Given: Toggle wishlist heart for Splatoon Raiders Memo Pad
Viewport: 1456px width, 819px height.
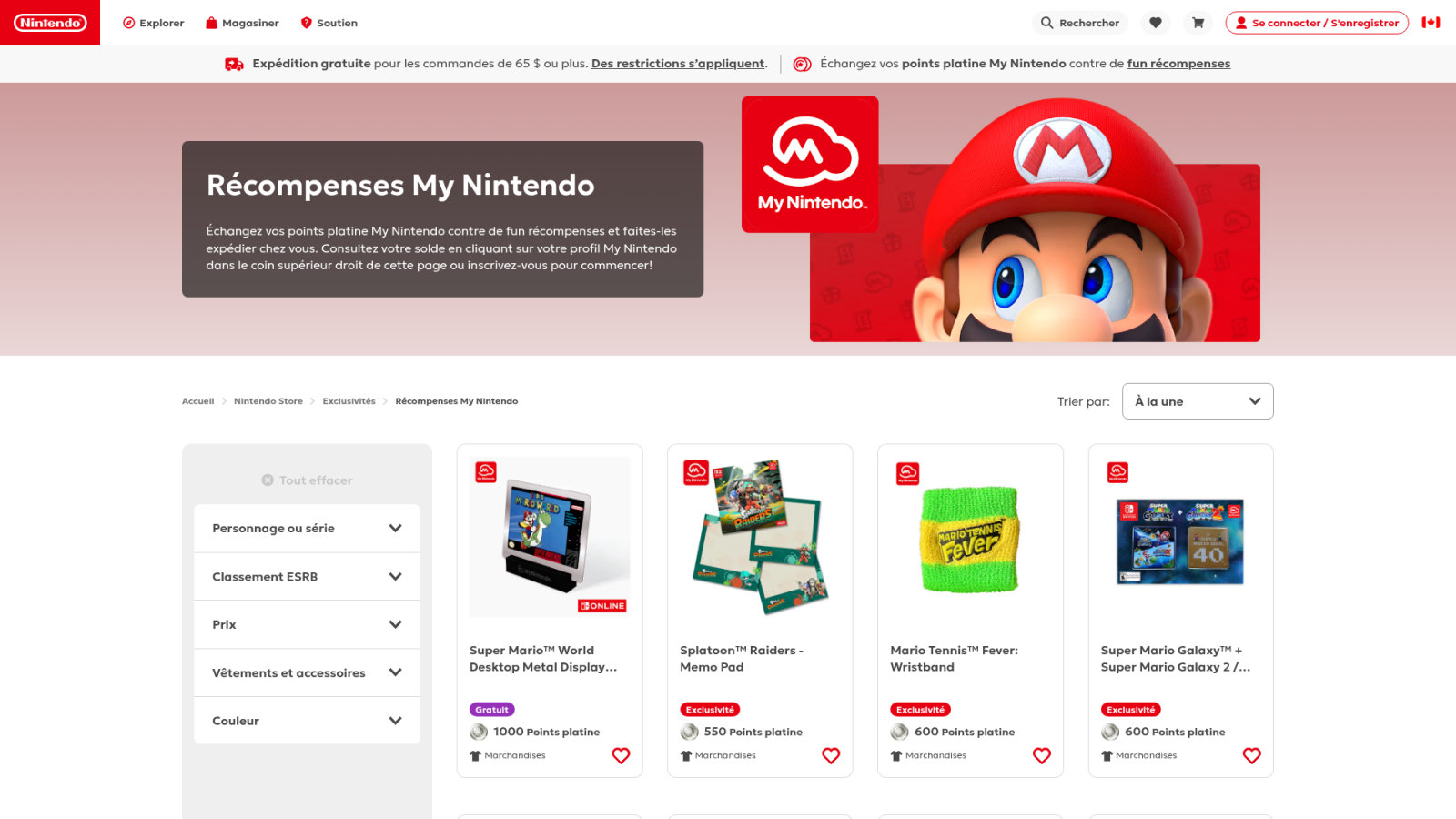Looking at the screenshot, I should (x=831, y=755).
